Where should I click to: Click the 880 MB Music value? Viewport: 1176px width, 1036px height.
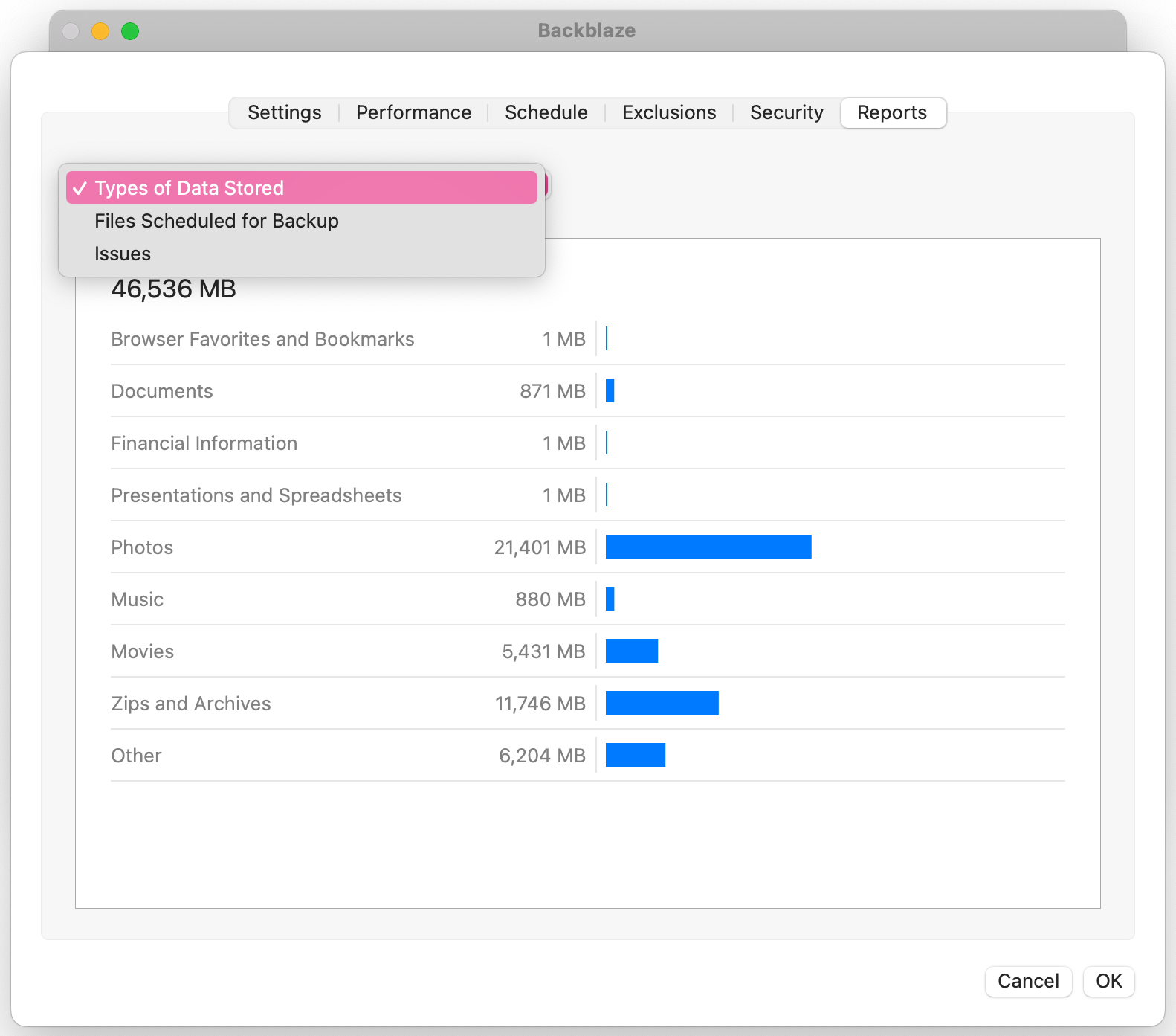pos(551,599)
